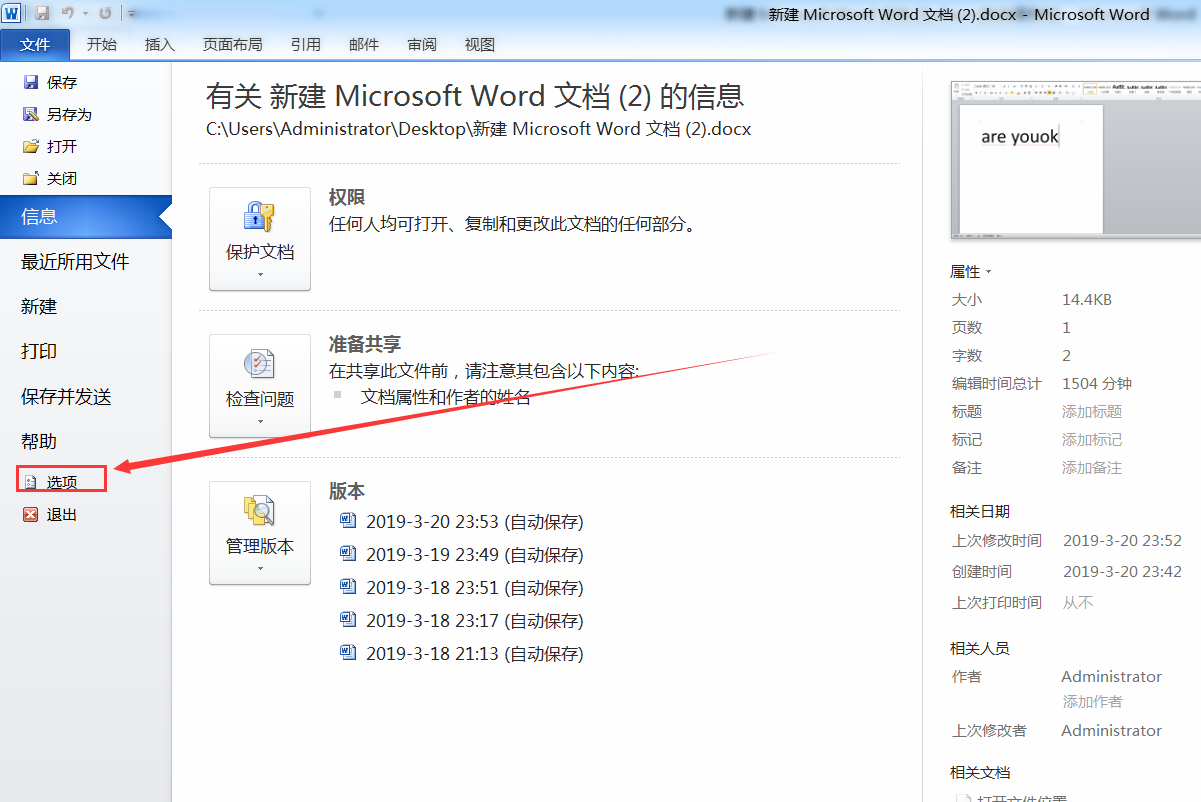The height and width of the screenshot is (802, 1201).
Task: Click the Save icon in Quick Access Toolbar
Action: [x=40, y=11]
